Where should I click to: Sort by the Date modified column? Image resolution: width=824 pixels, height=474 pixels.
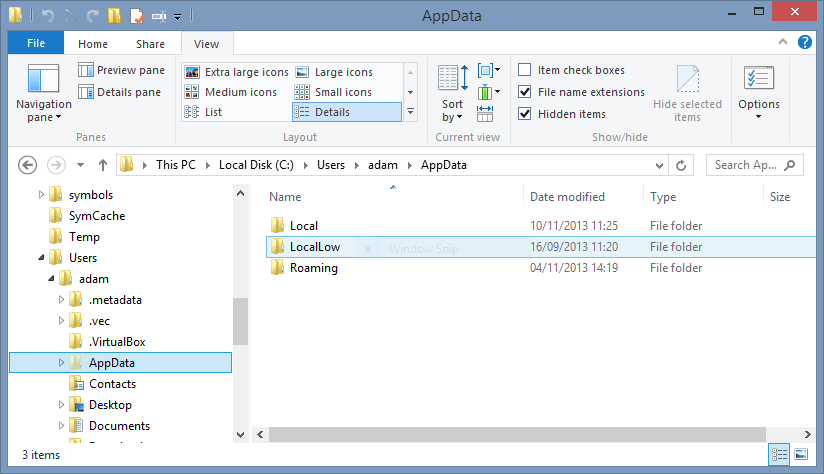point(567,197)
